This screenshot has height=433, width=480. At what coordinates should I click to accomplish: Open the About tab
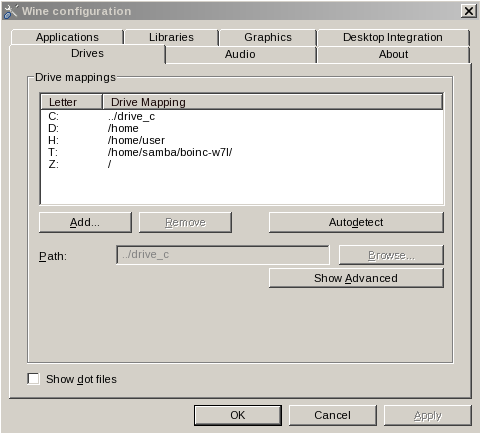(x=393, y=54)
